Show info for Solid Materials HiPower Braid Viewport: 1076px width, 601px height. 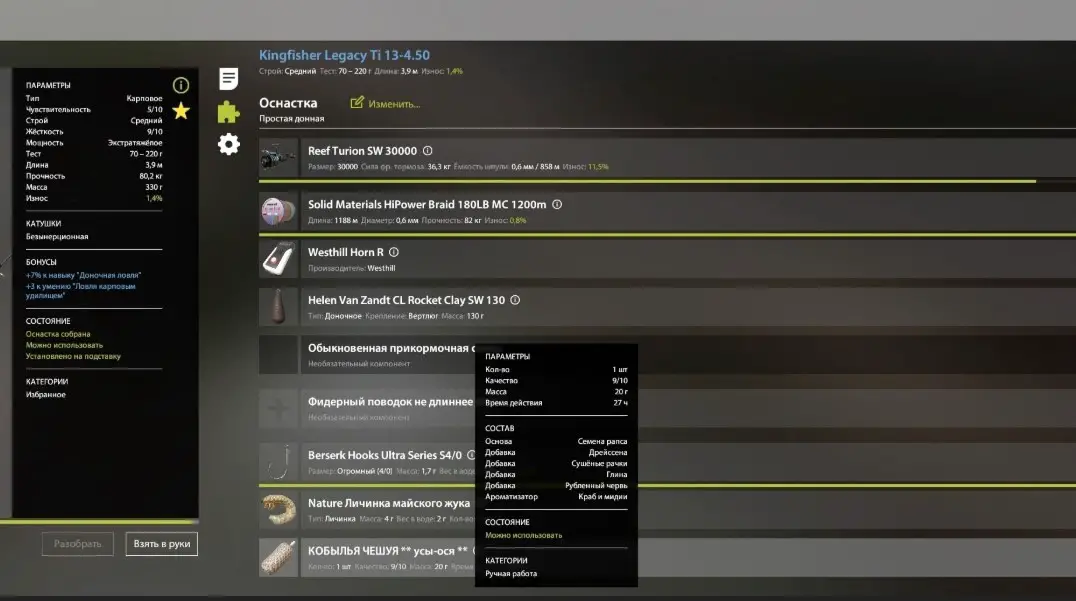[x=557, y=204]
